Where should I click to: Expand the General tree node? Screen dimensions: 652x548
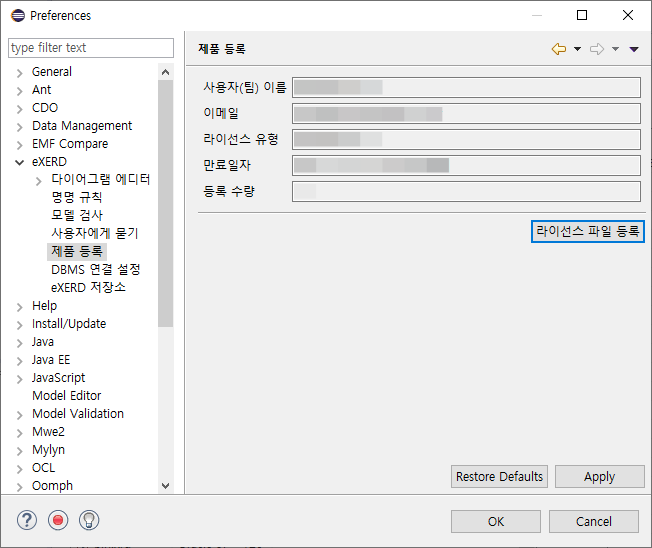pyautogui.click(x=20, y=73)
